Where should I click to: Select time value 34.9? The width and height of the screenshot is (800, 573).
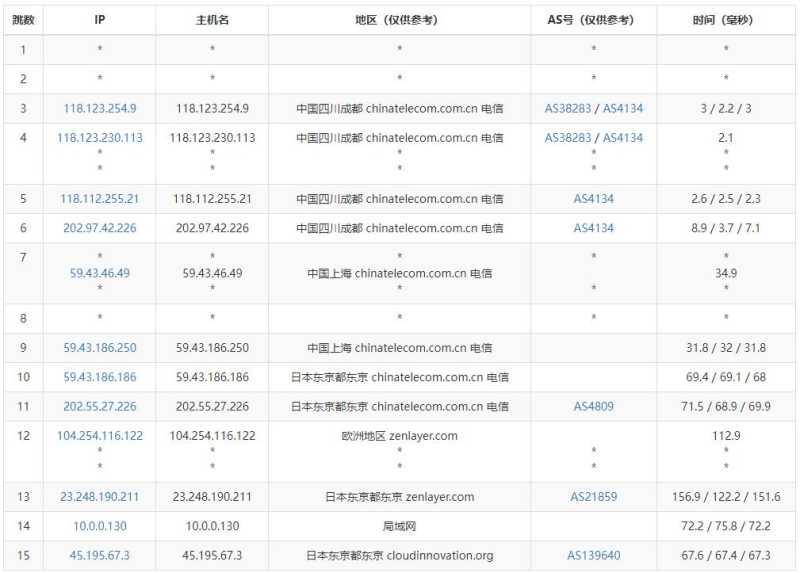pos(726,273)
